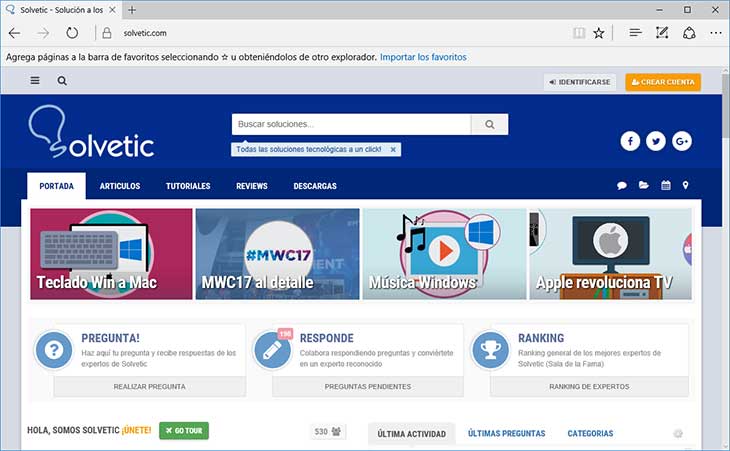Viewport: 730px width, 451px height.
Task: Open the ARTICULOS tab
Action: 120,186
